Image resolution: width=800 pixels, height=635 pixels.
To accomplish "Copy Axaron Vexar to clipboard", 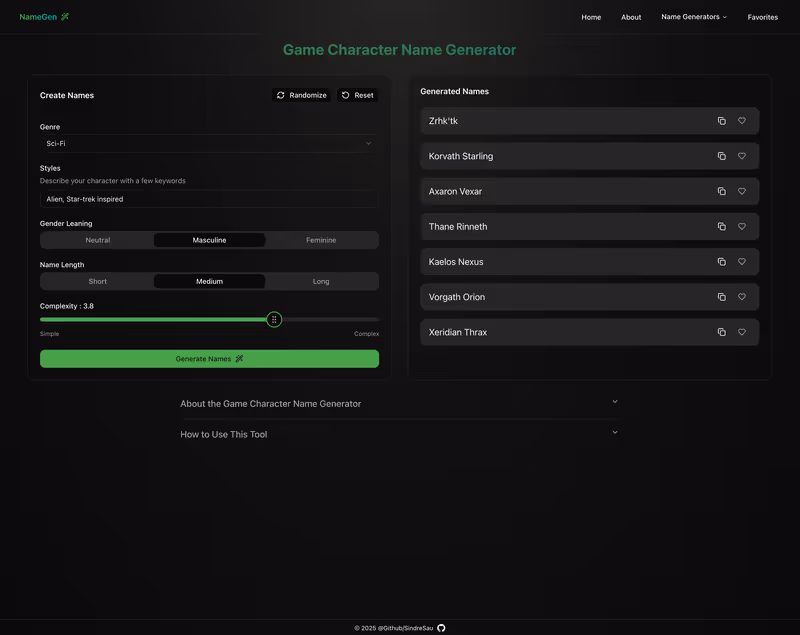I will [721, 191].
